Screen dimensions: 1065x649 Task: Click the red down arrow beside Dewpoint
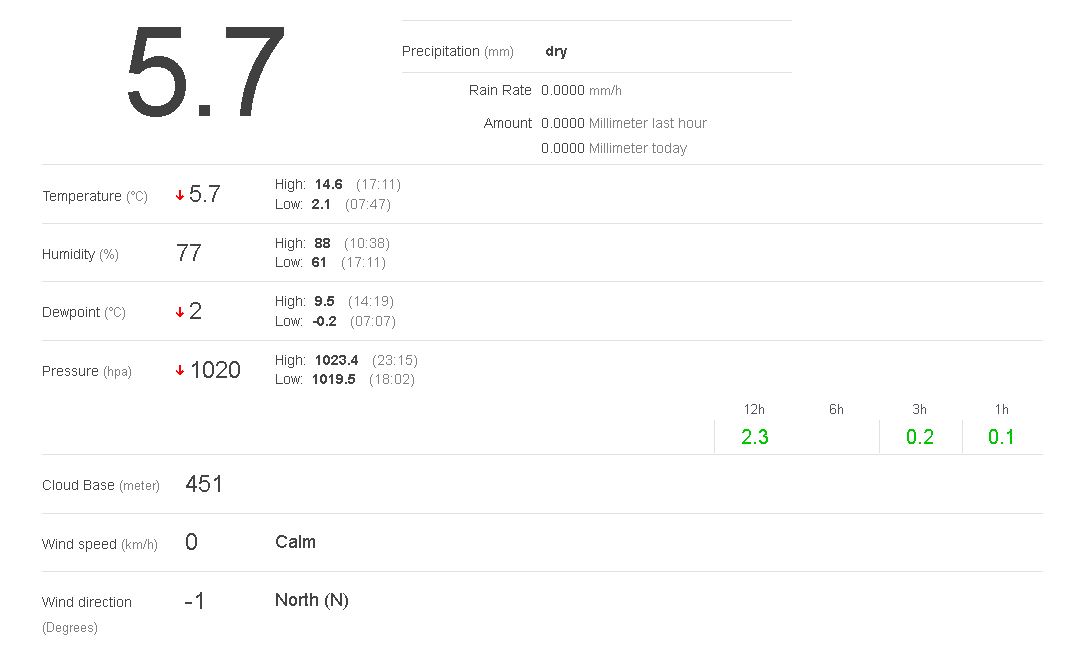180,312
